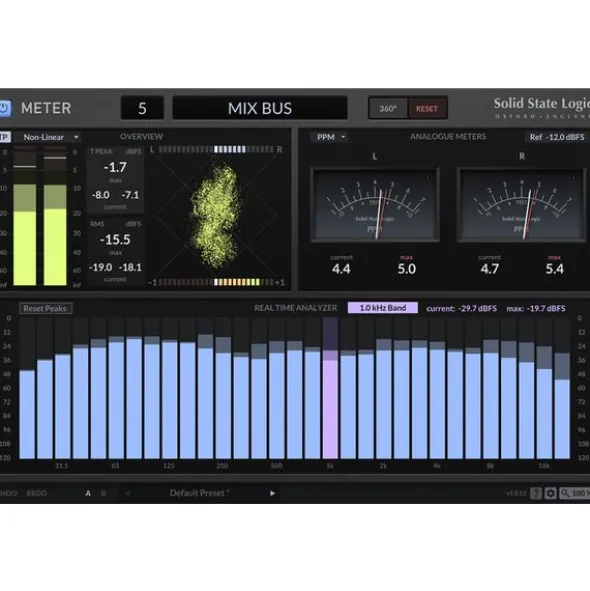
Task: Select the 4k analyzer band bar
Action: coord(437,388)
